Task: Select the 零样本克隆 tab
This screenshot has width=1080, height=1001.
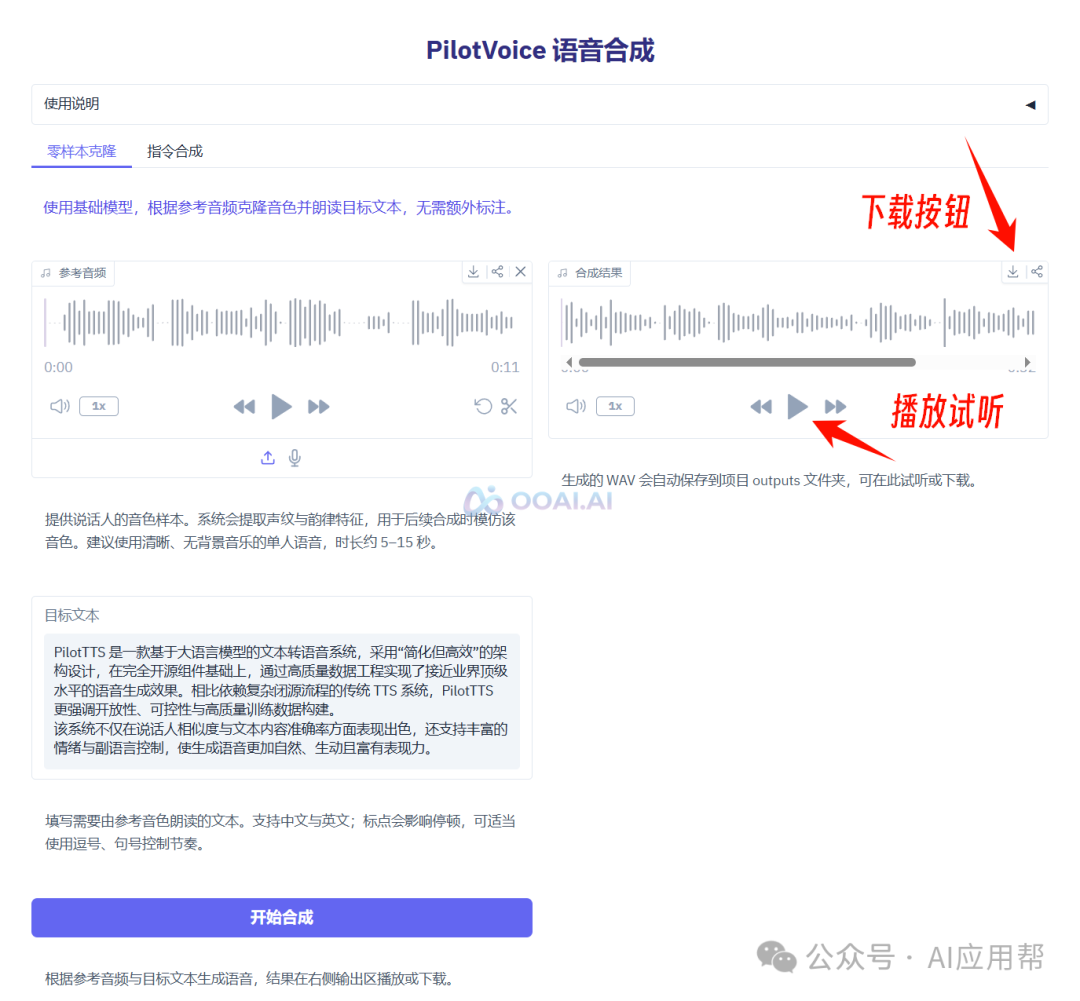Action: tap(81, 152)
